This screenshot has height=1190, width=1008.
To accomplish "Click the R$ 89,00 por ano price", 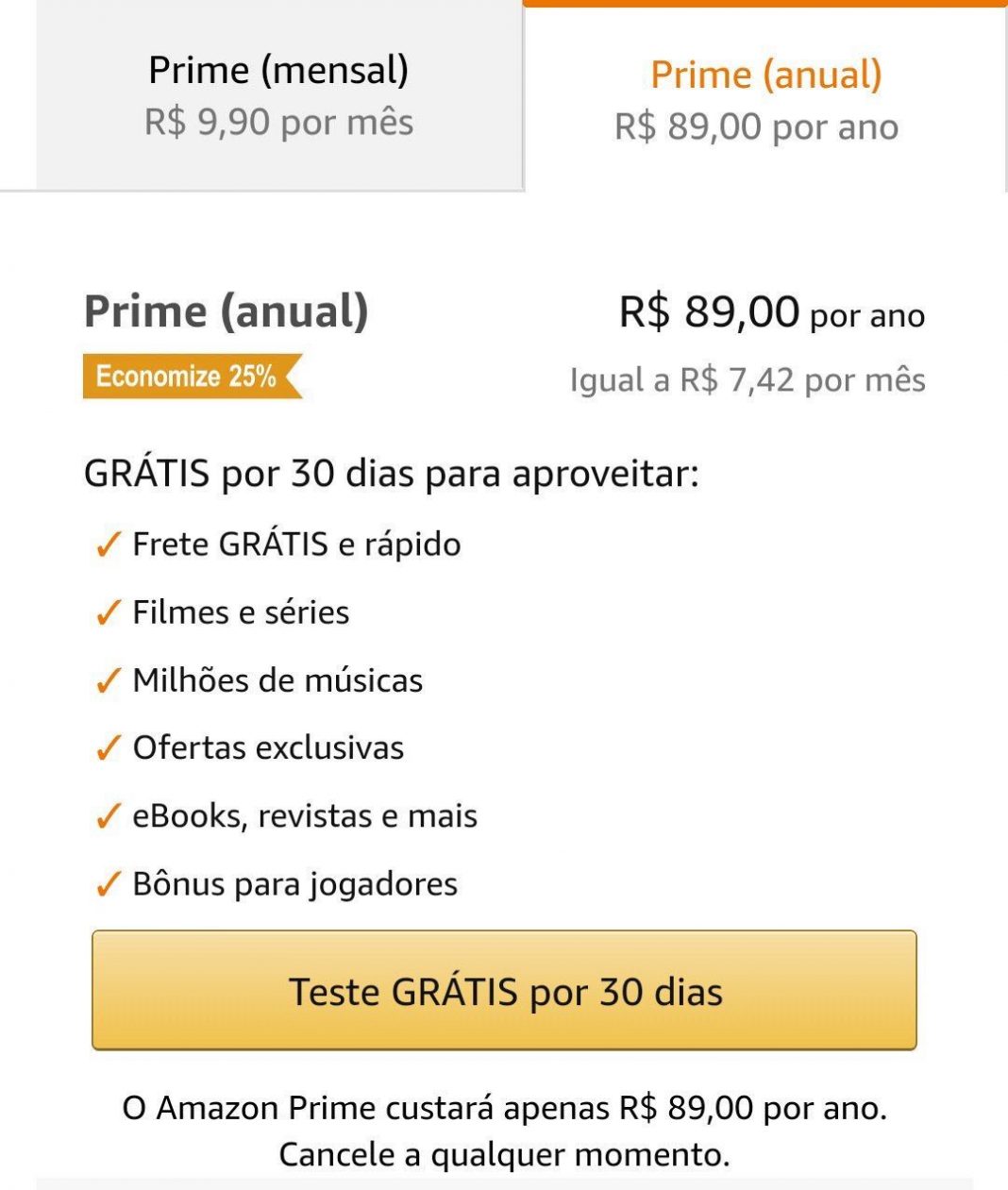I will (771, 312).
